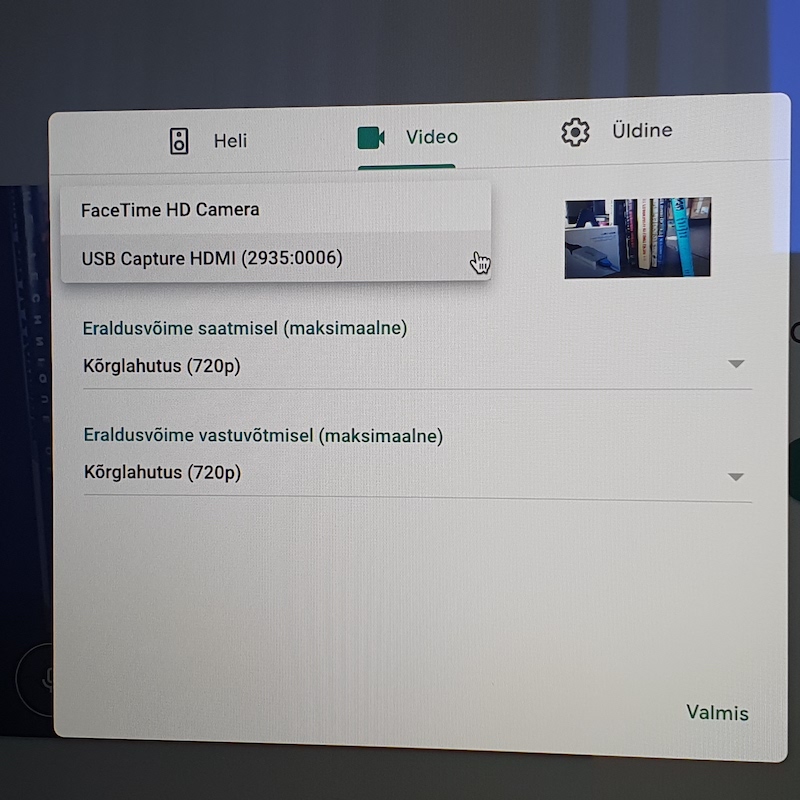Click the gear icon for Üldine settings

[x=575, y=132]
